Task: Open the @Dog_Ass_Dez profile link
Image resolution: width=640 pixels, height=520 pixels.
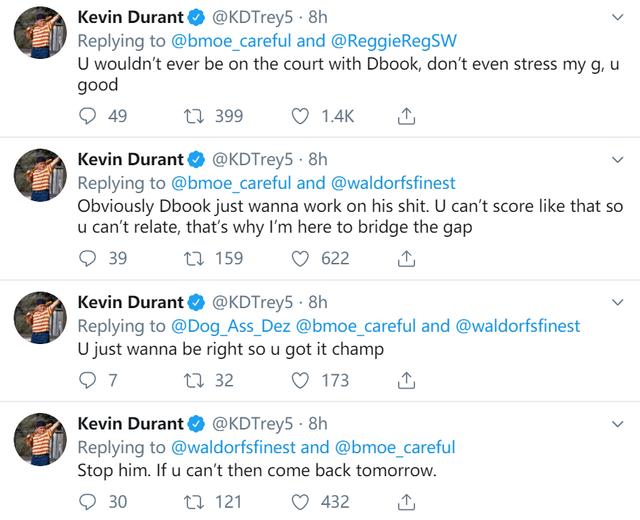Action: [x=231, y=326]
